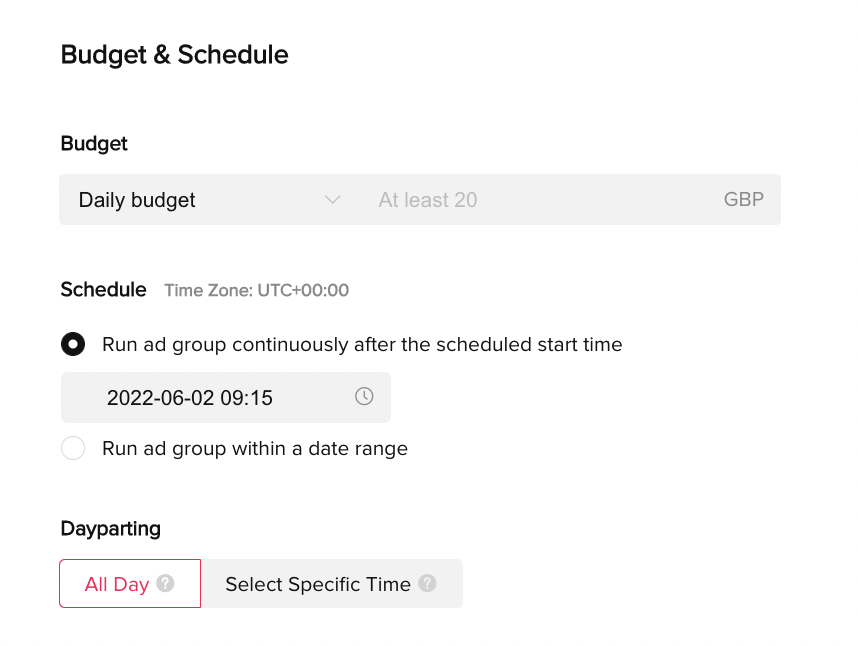Choose the Select Specific Time option
858x646 pixels.
pos(318,584)
